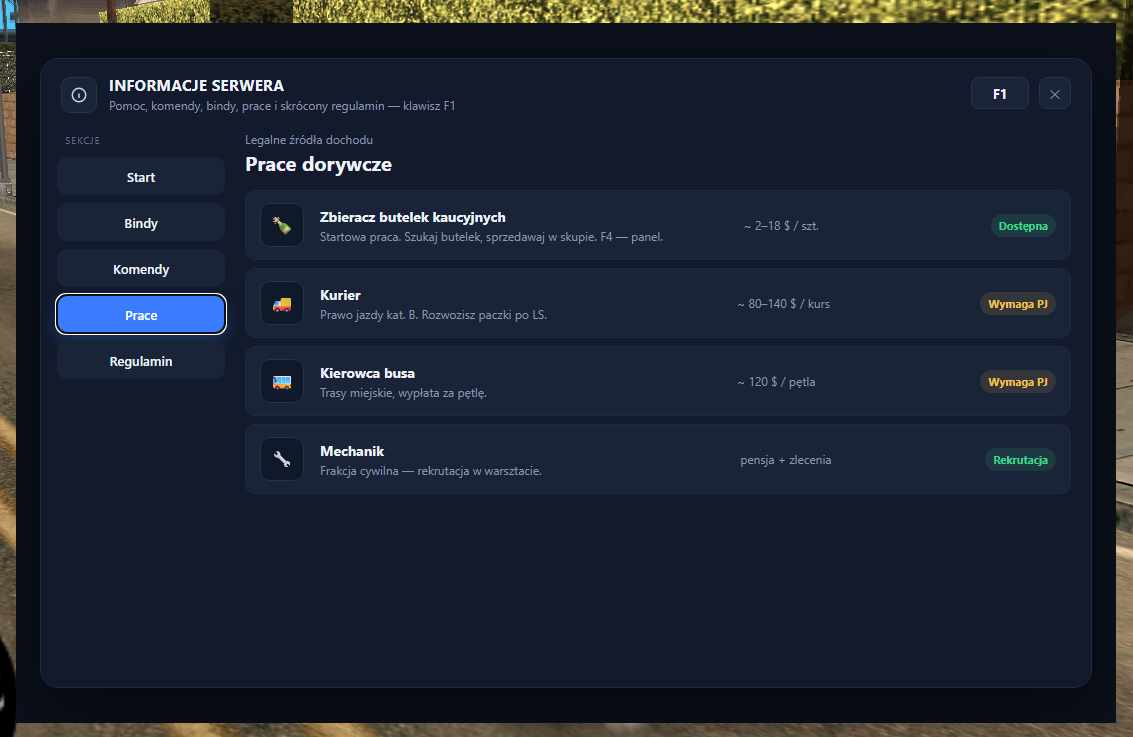
Task: Click the Rekrutacja badge for Mechanik
Action: pos(1020,460)
